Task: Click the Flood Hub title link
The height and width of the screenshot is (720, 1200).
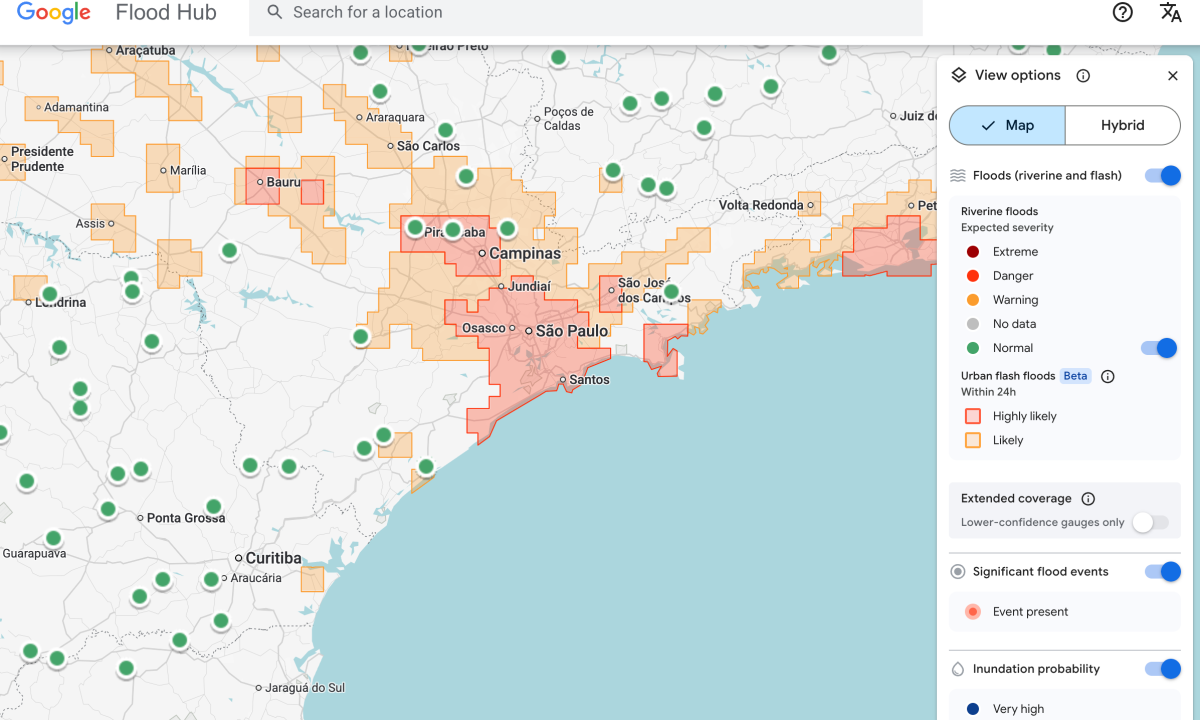Action: coord(165,13)
